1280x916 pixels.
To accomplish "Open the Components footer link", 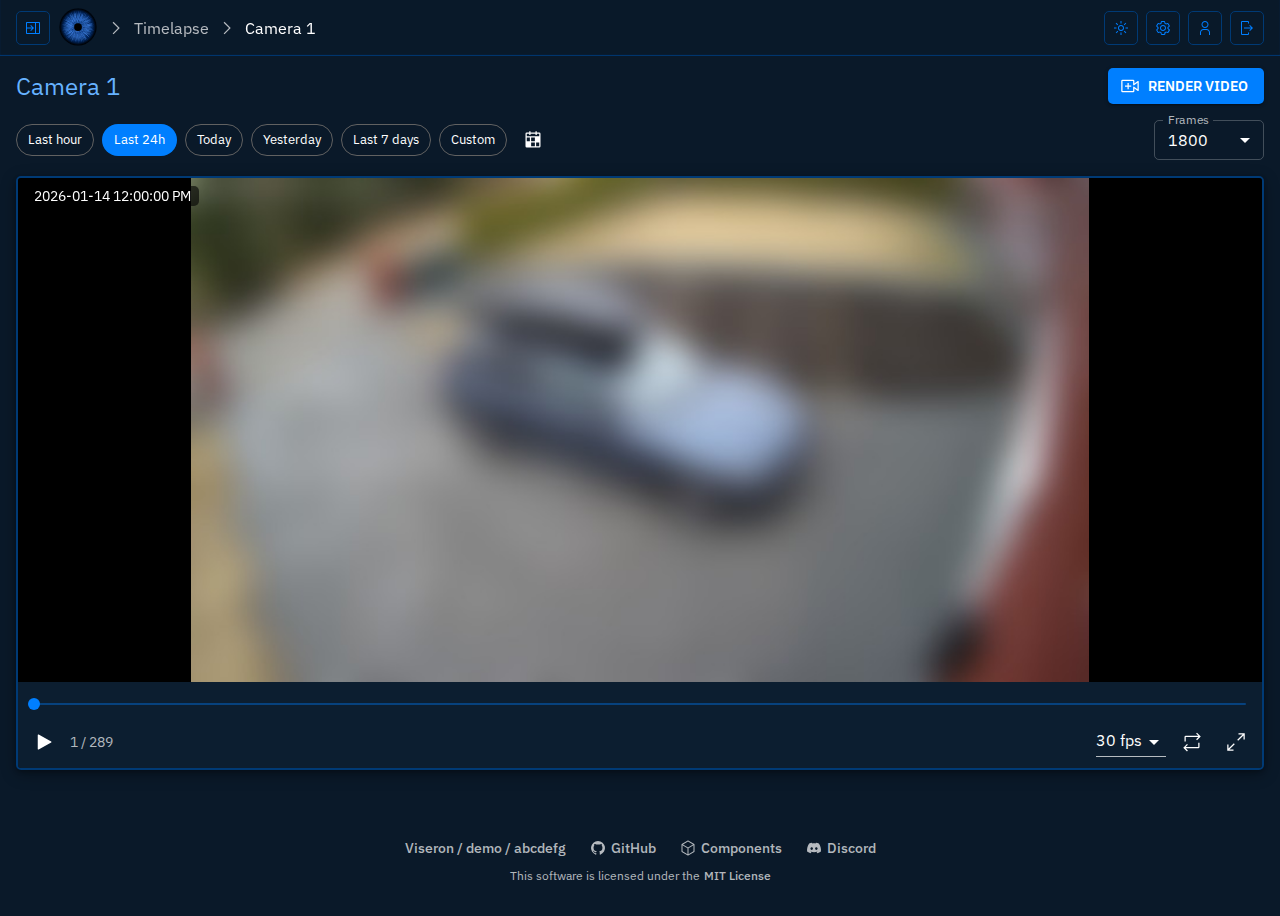I will 731,848.
